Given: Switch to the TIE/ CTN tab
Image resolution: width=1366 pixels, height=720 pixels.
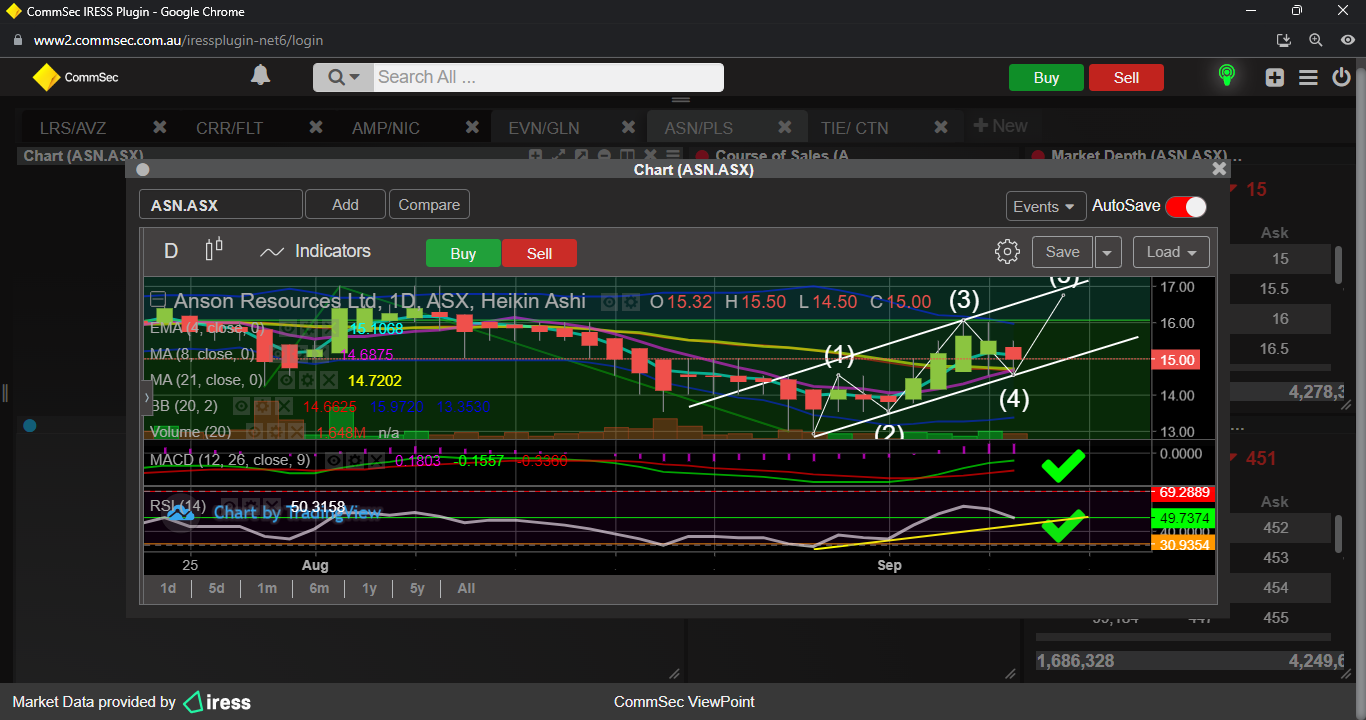Looking at the screenshot, I should (855, 128).
